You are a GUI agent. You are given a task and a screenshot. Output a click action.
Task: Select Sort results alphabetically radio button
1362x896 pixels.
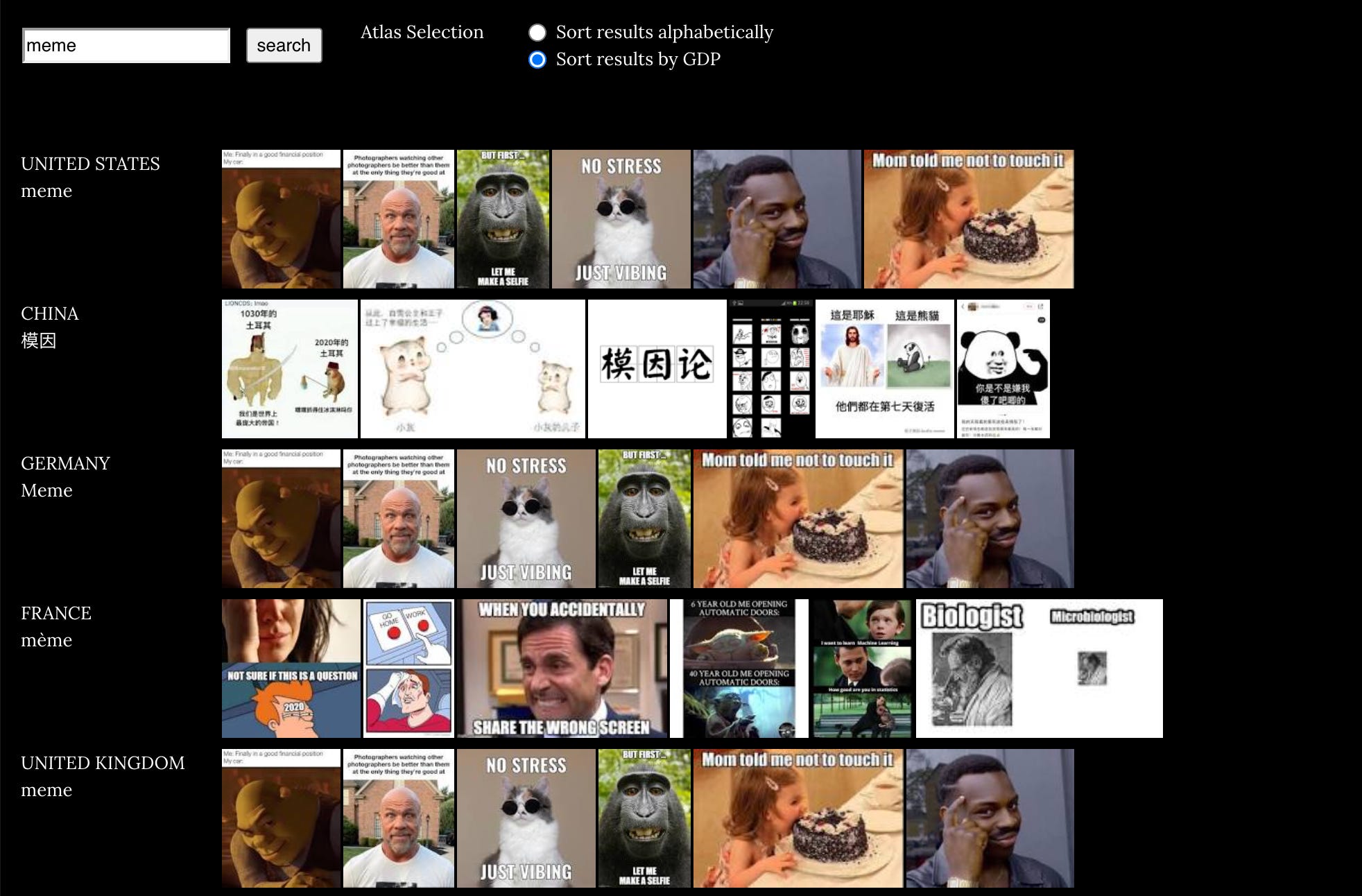[537, 33]
